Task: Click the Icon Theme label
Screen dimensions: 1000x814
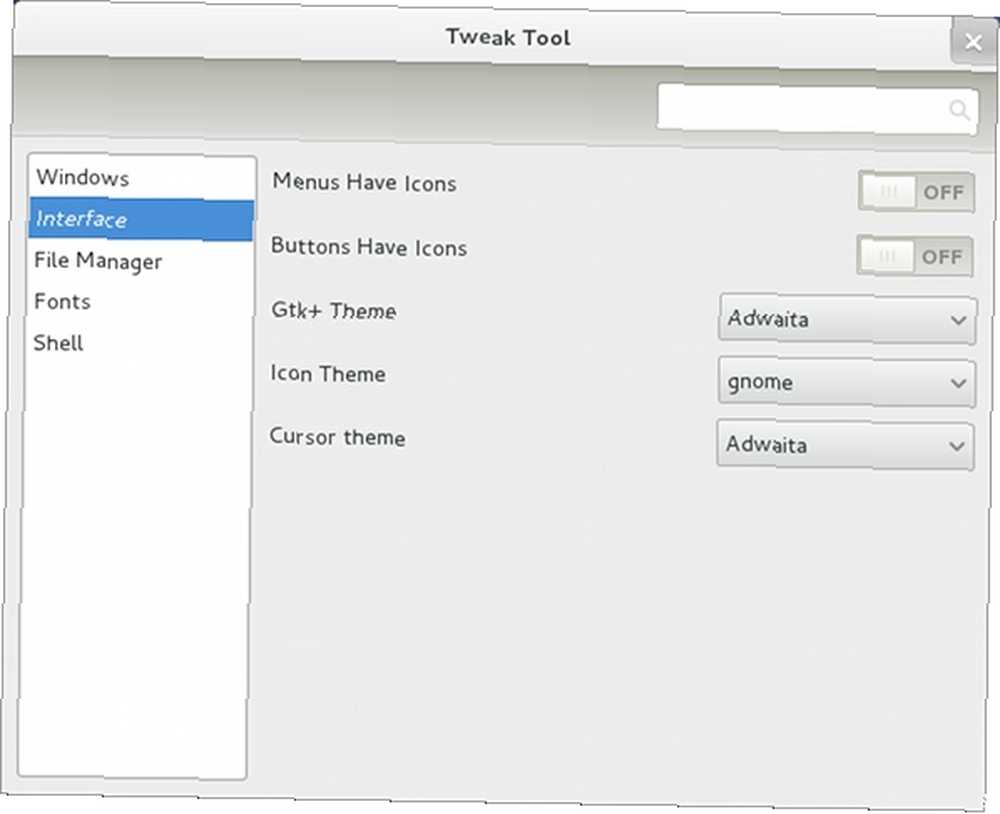Action: (x=328, y=373)
